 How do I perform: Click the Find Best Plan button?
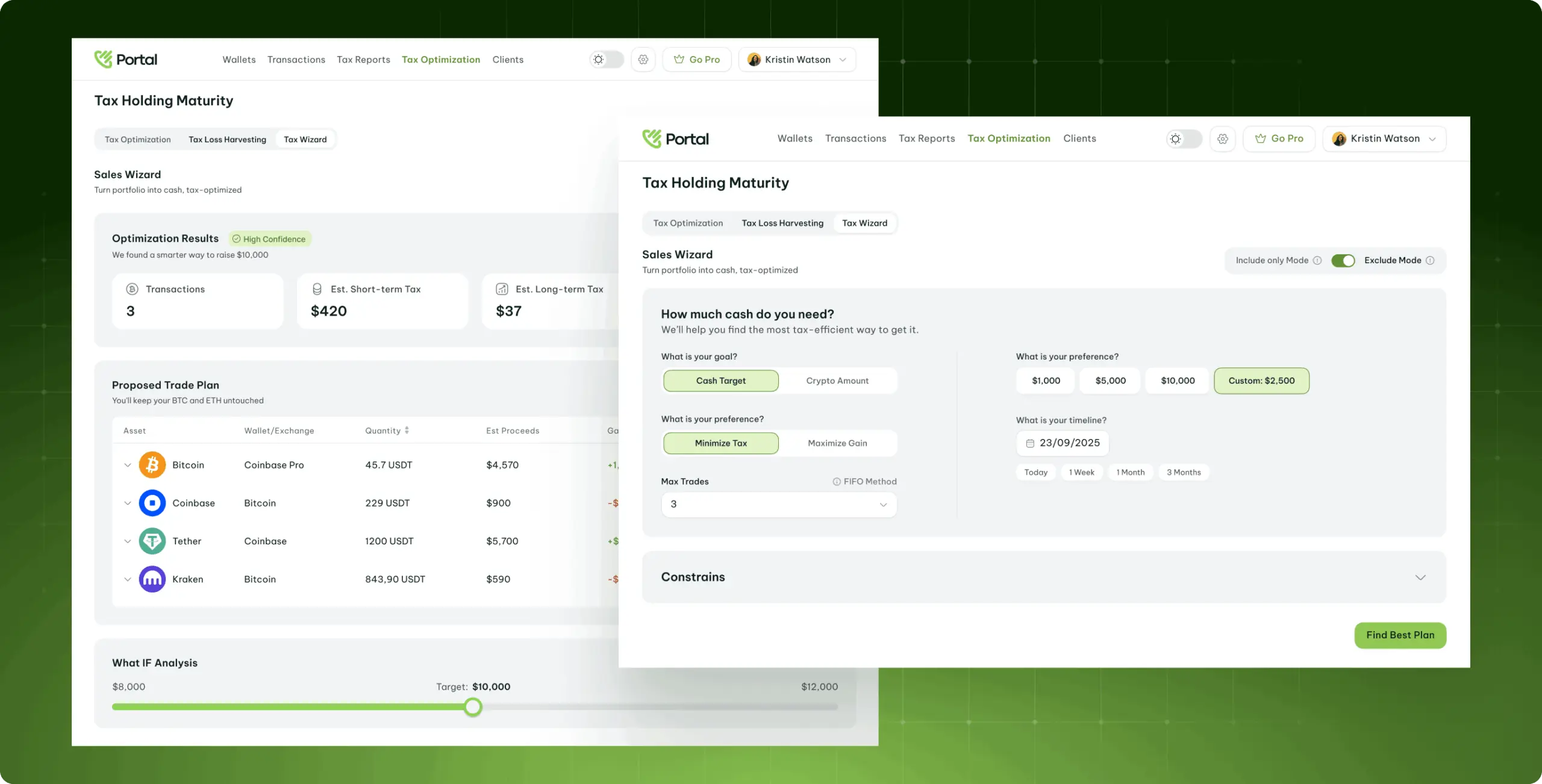[x=1400, y=635]
